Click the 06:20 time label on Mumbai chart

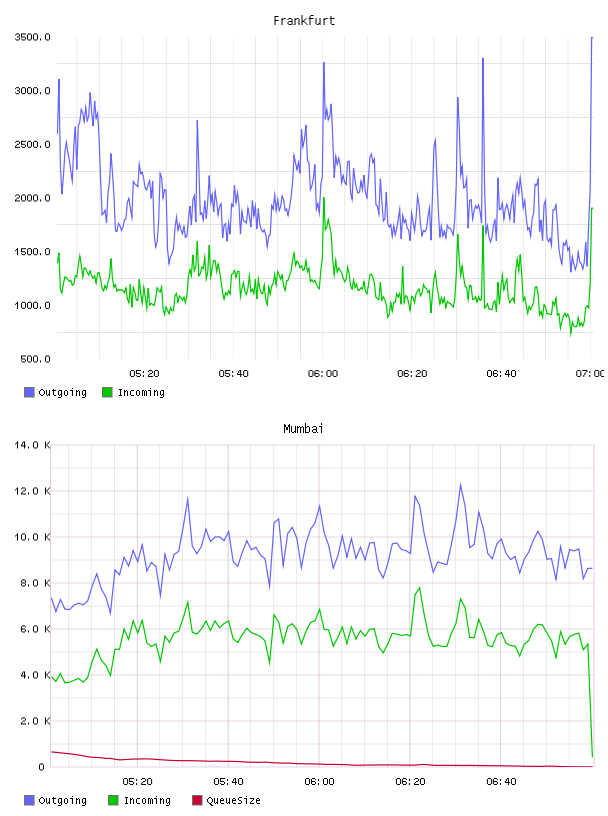point(410,782)
